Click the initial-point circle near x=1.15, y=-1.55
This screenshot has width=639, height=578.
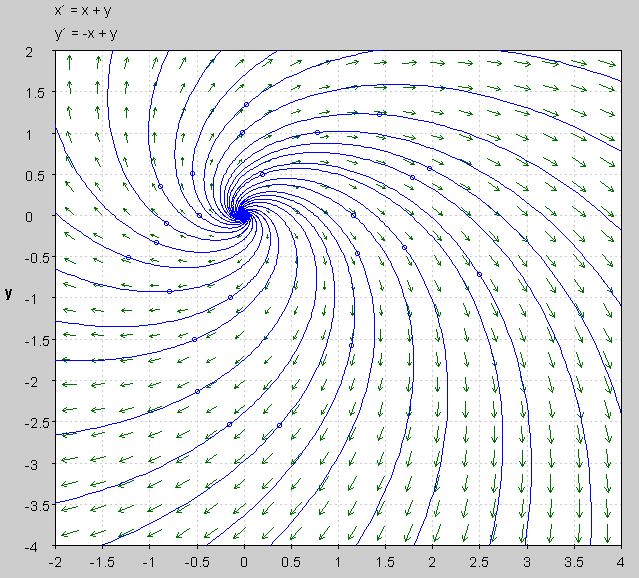click(351, 346)
